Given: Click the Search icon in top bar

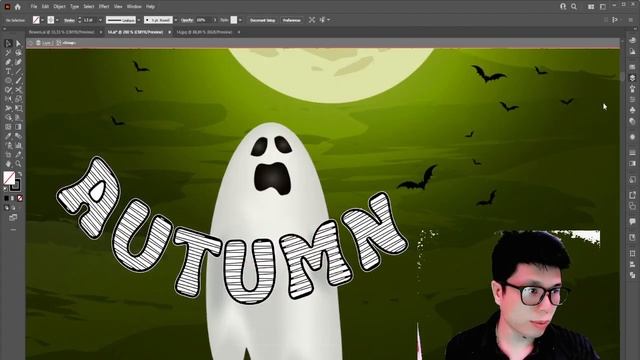Looking at the screenshot, I should [574, 7].
